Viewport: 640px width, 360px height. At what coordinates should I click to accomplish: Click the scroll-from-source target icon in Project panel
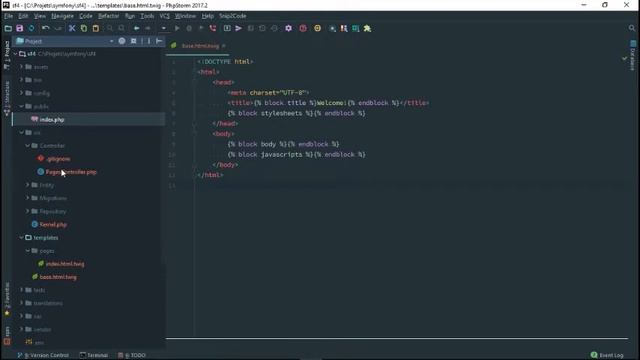click(122, 41)
